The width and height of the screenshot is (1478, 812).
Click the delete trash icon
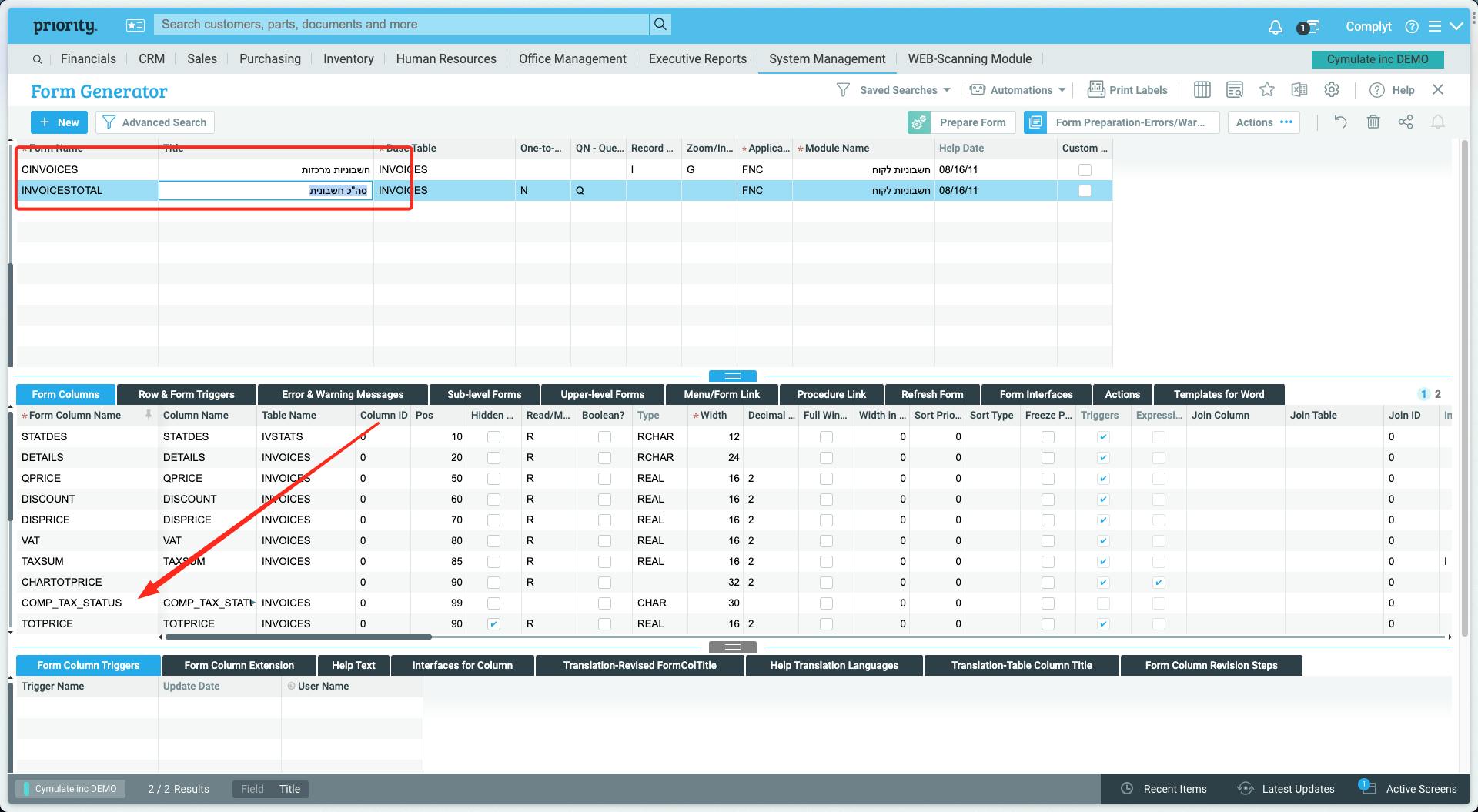tap(1373, 122)
